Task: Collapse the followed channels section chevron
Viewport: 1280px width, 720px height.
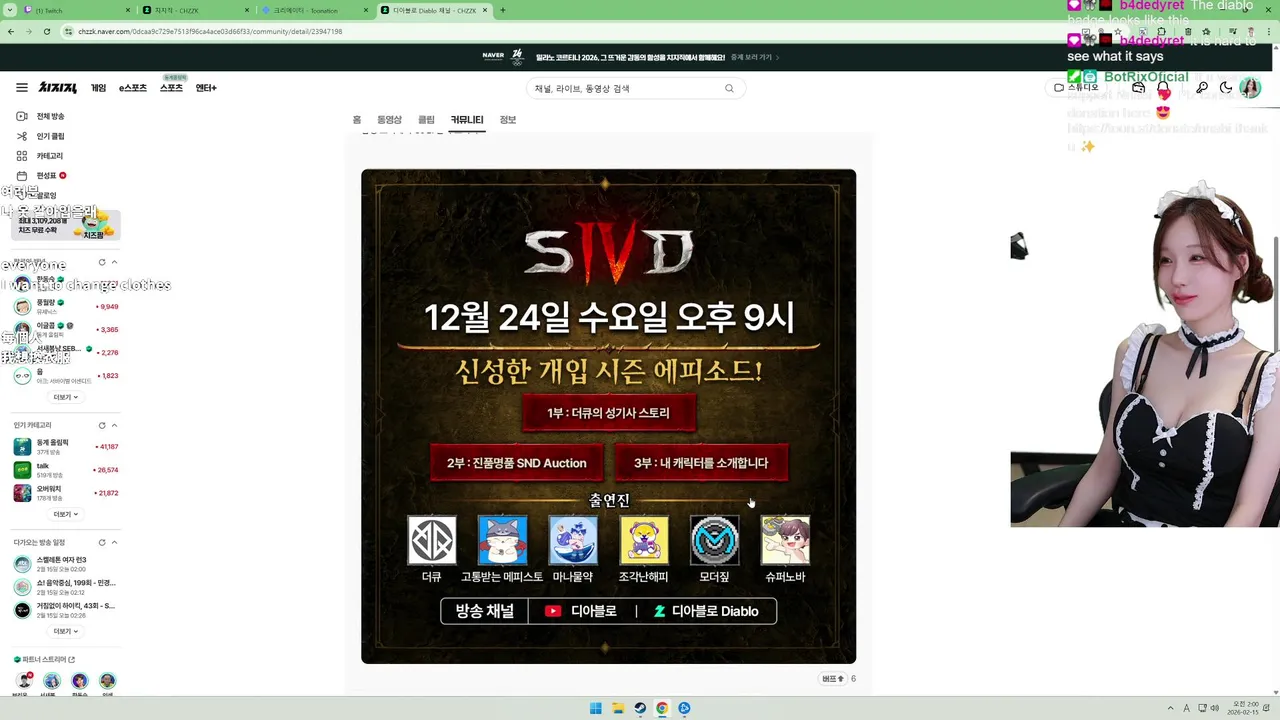Action: 114,262
